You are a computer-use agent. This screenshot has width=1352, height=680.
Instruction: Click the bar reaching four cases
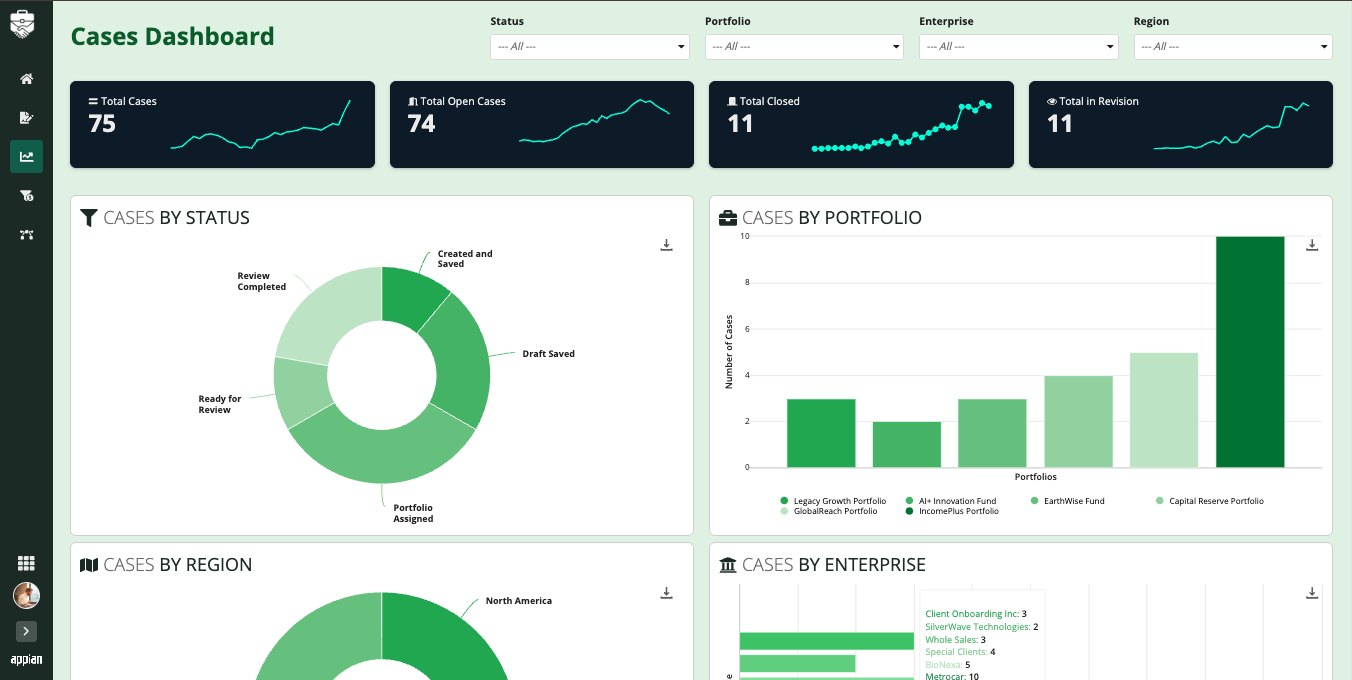pyautogui.click(x=1078, y=422)
